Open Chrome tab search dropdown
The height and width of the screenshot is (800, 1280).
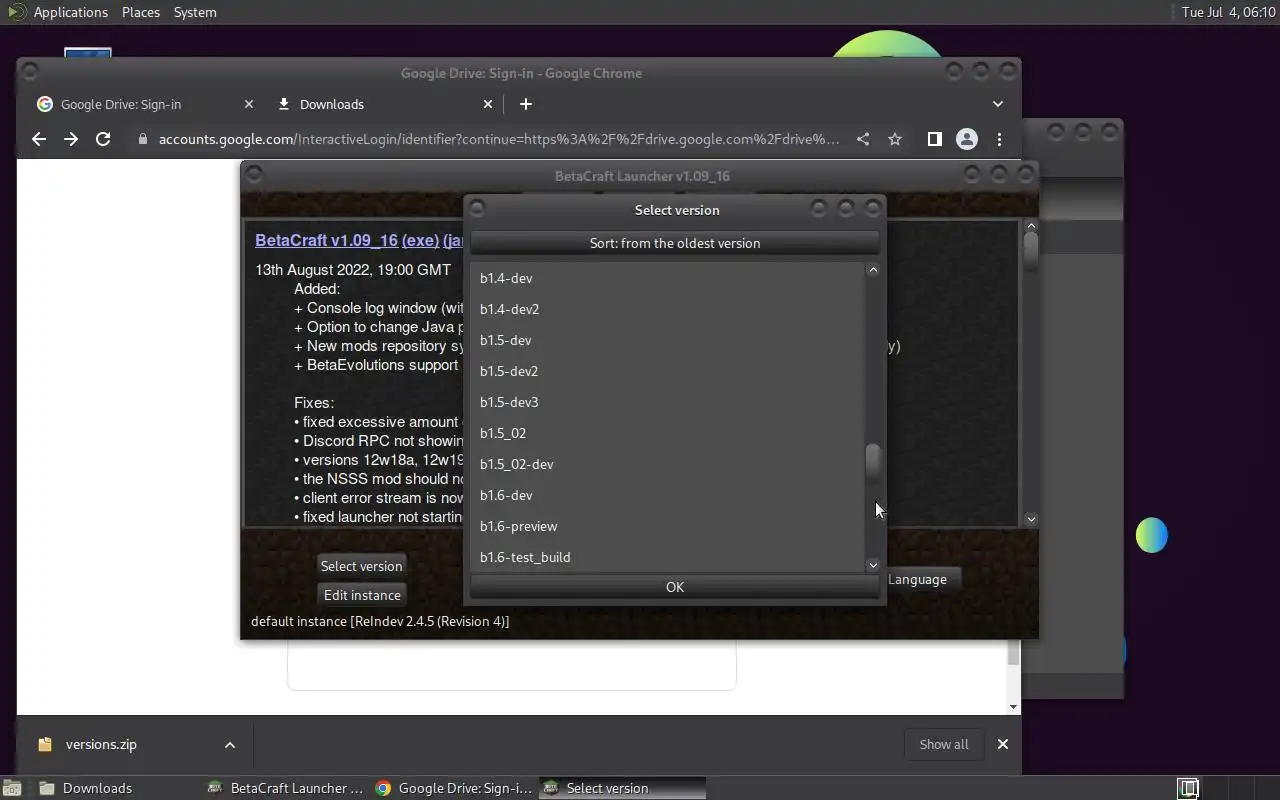point(997,104)
